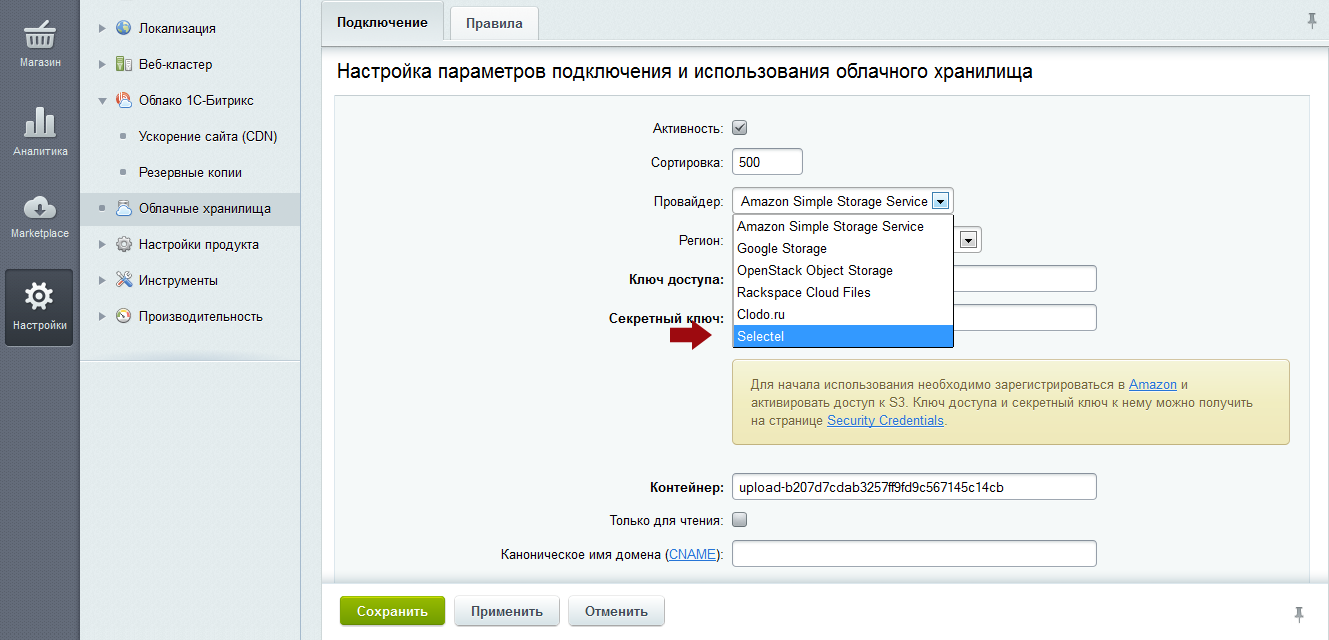Open Настройки продукта menu item
1329x640 pixels.
pyautogui.click(x=199, y=244)
